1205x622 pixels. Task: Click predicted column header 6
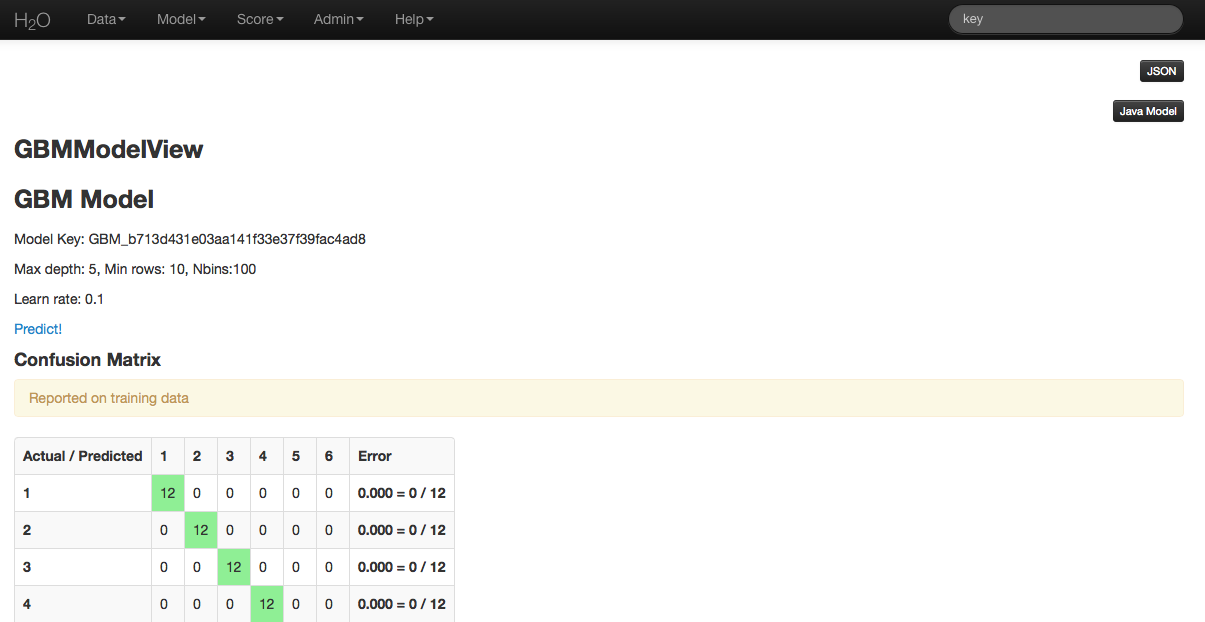point(329,456)
